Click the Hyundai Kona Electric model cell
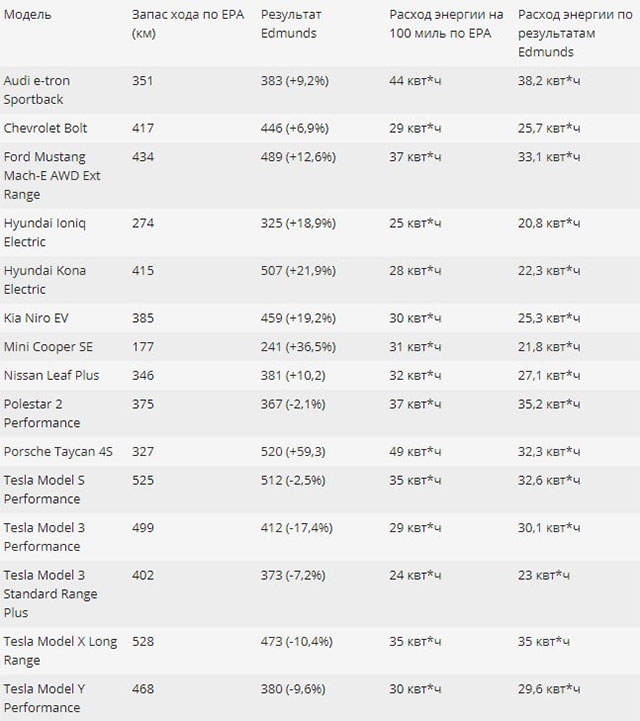The height and width of the screenshot is (721, 640). click(45, 280)
